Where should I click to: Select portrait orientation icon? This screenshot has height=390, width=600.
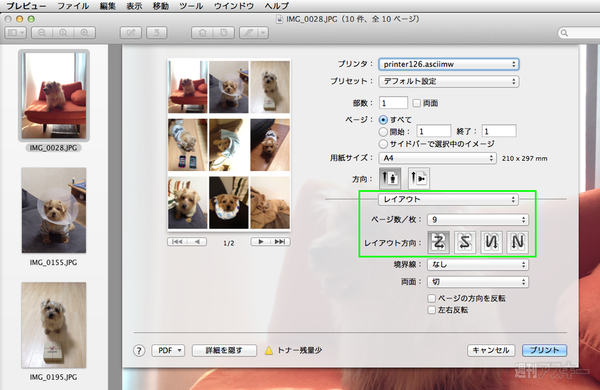[x=390, y=178]
